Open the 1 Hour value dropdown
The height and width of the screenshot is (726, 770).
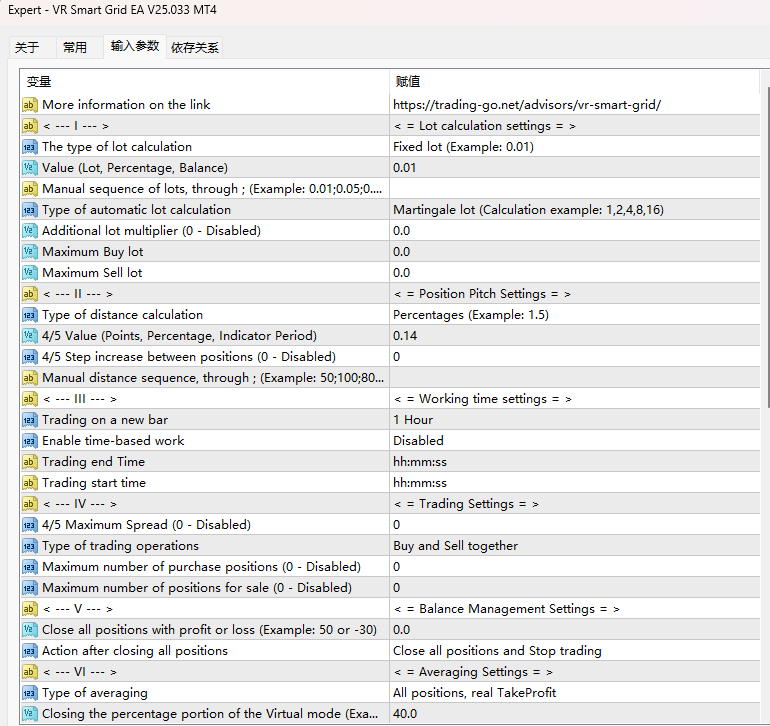tap(575, 420)
